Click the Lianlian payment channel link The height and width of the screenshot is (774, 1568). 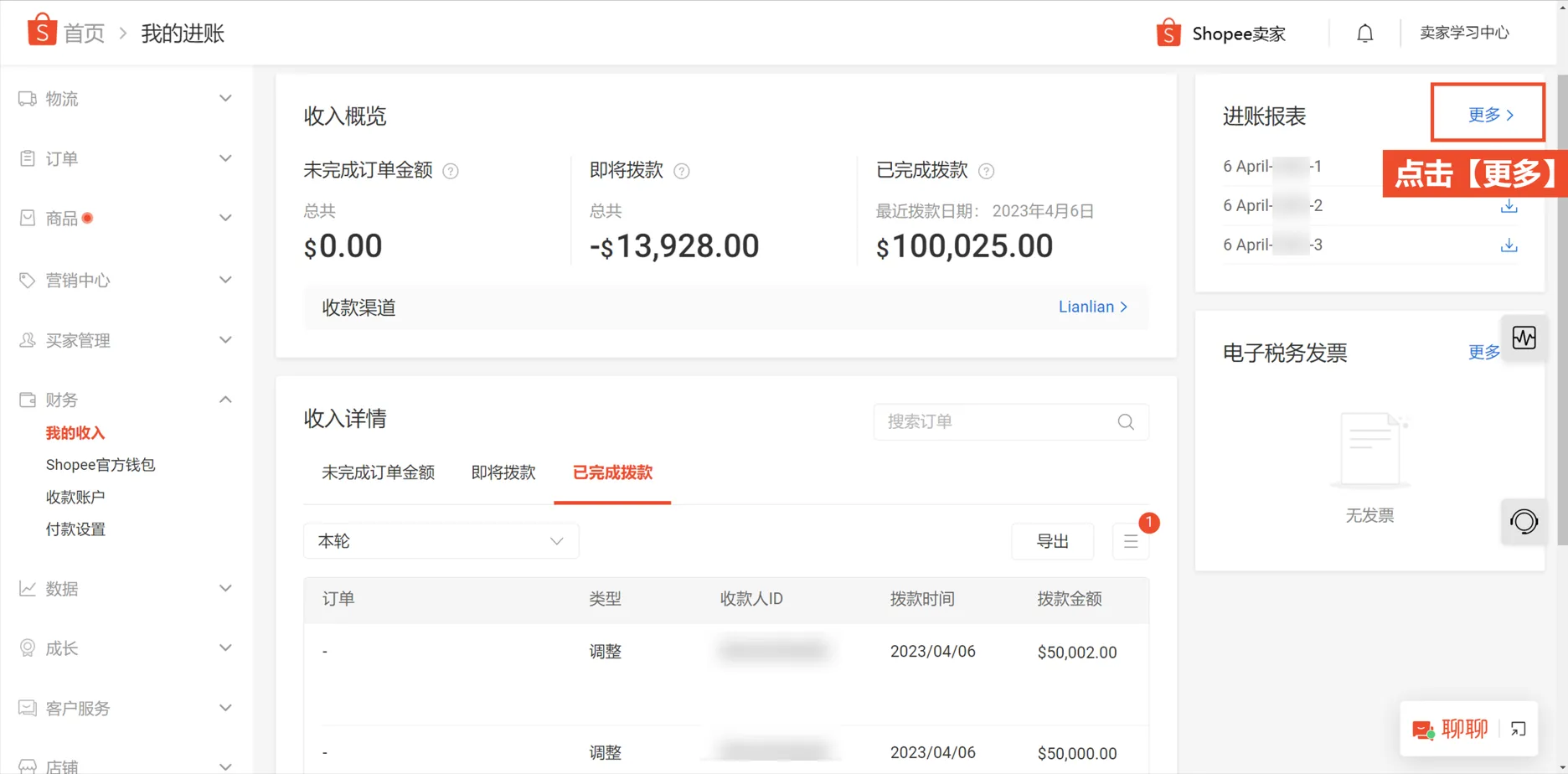[x=1091, y=307]
